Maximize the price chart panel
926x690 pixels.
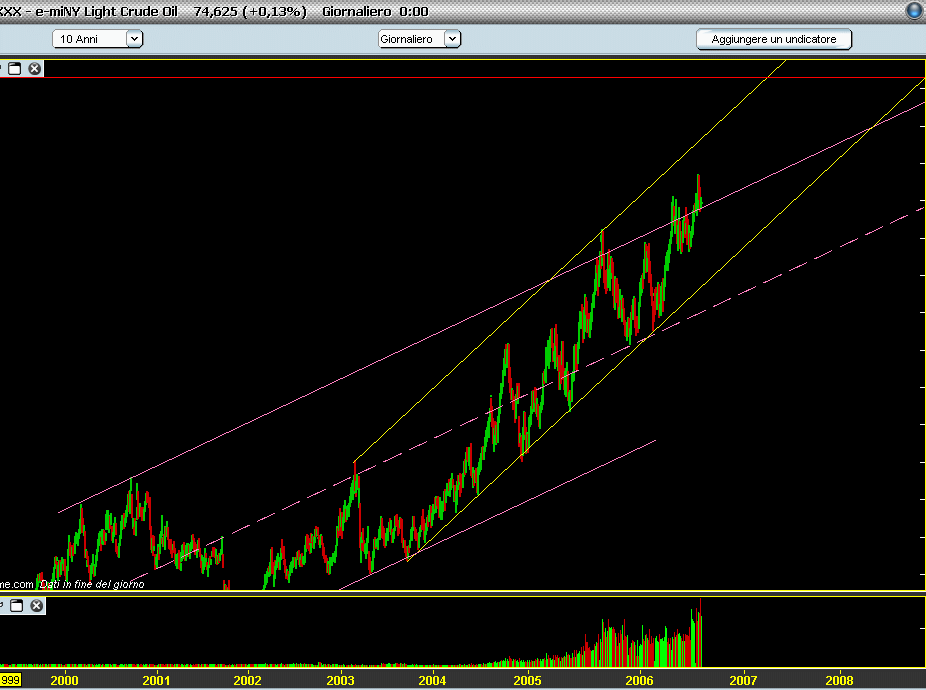click(15, 69)
